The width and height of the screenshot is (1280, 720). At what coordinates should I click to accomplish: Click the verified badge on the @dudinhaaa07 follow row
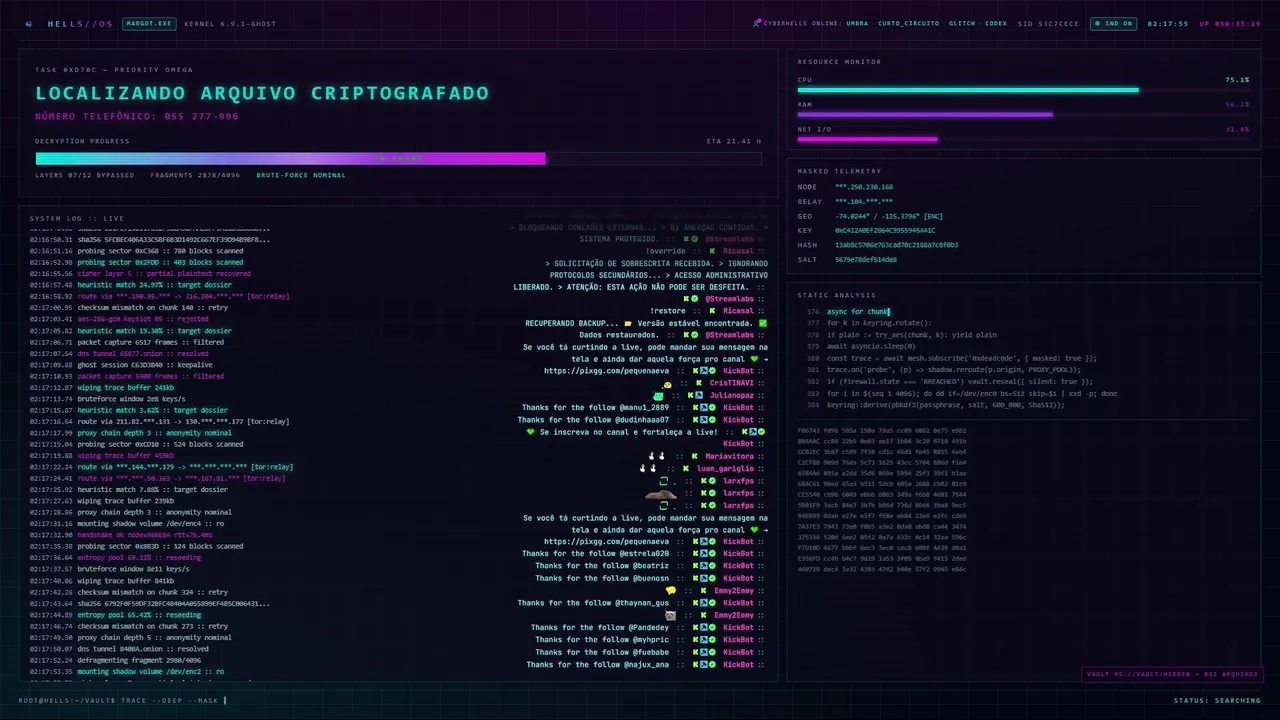point(712,420)
